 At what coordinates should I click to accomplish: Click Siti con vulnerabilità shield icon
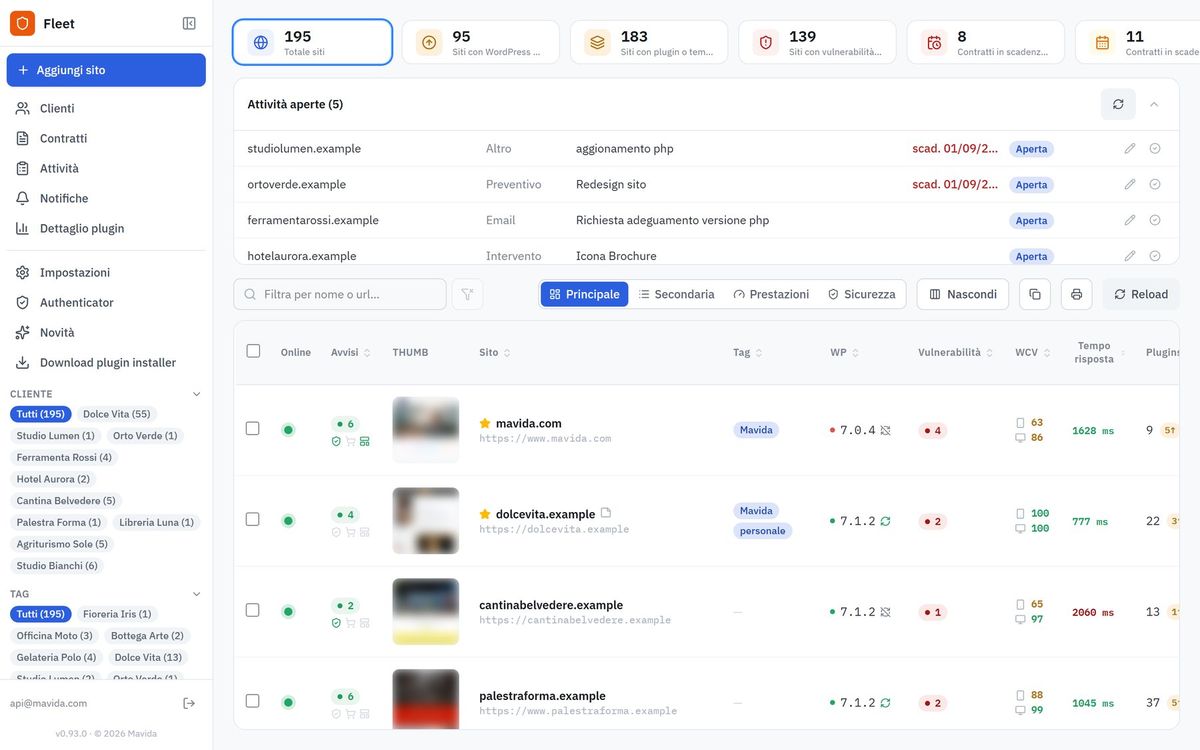click(x=765, y=42)
